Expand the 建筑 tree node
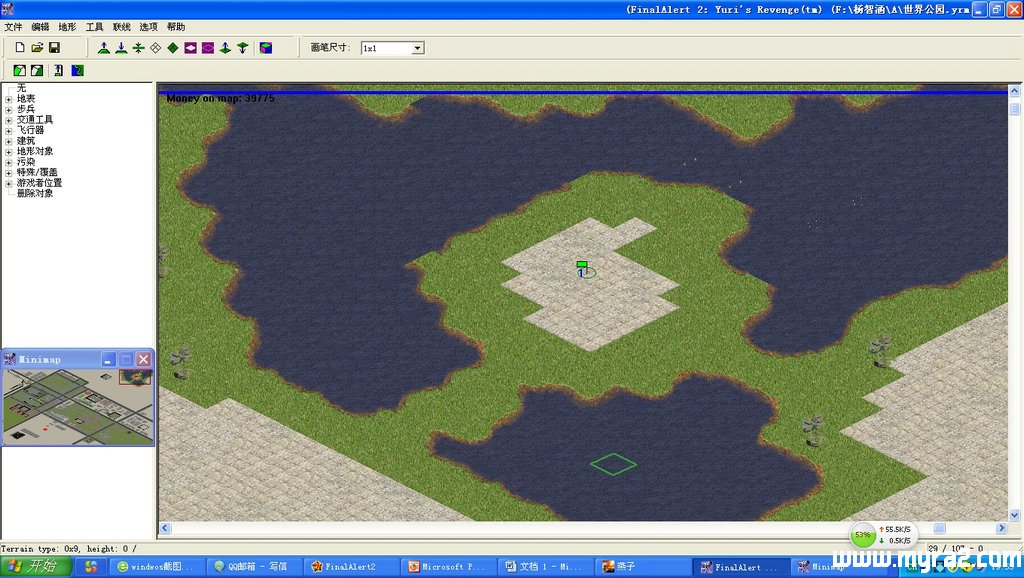This screenshot has width=1024, height=578. (8, 141)
